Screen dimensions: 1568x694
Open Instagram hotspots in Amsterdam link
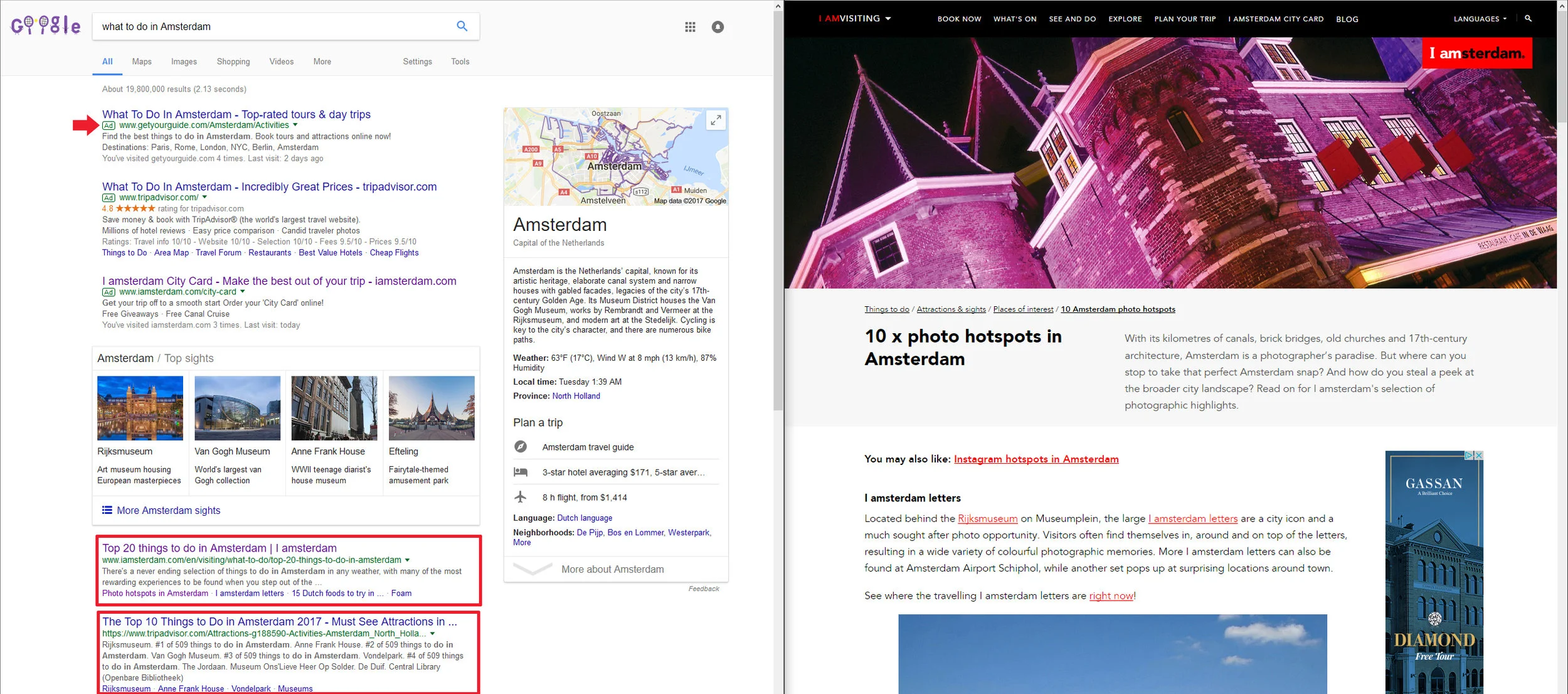point(1036,459)
